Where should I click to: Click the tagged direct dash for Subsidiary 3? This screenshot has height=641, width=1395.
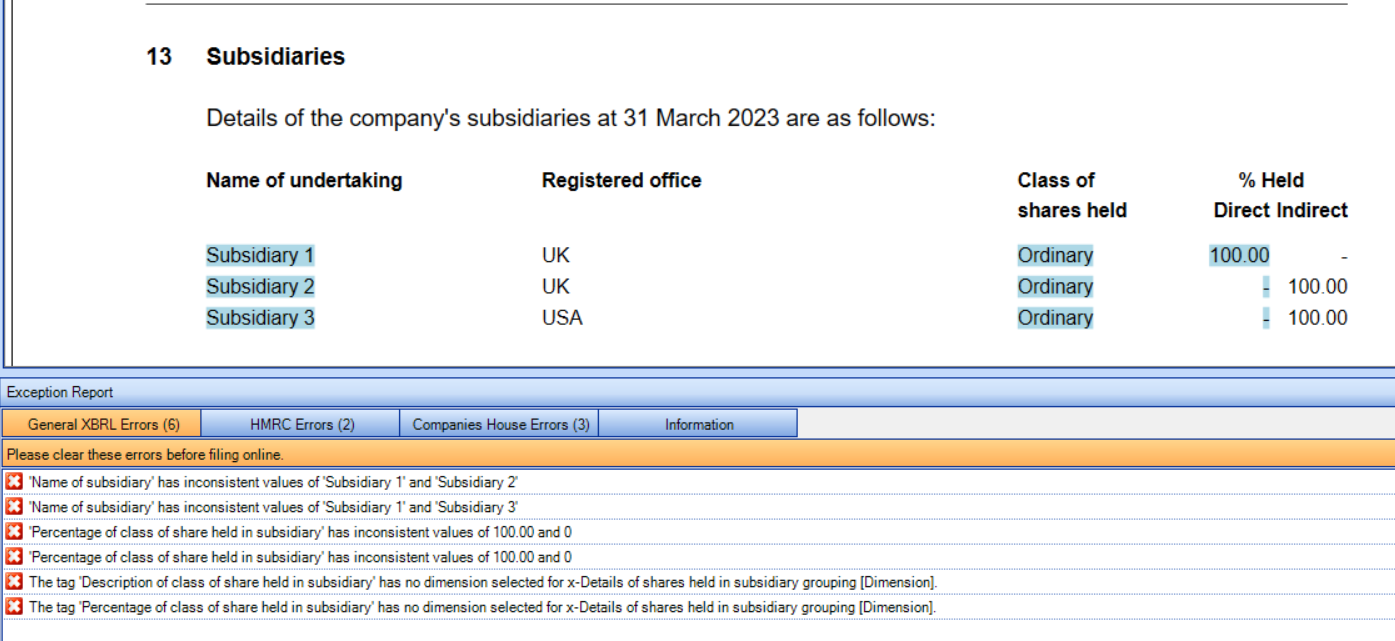click(1265, 318)
